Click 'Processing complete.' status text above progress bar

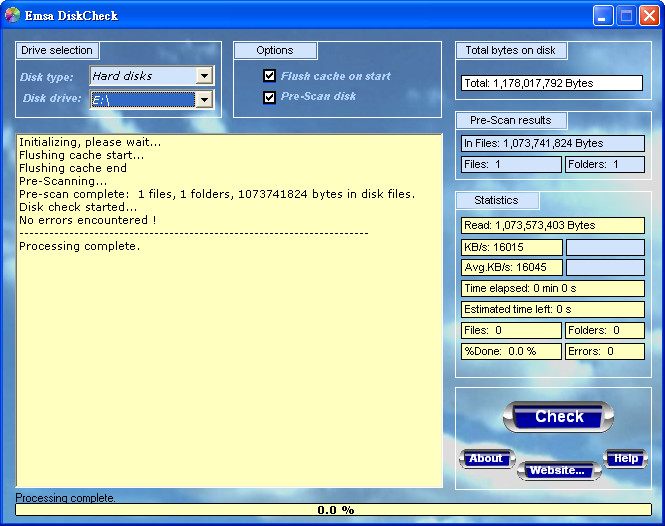65,498
